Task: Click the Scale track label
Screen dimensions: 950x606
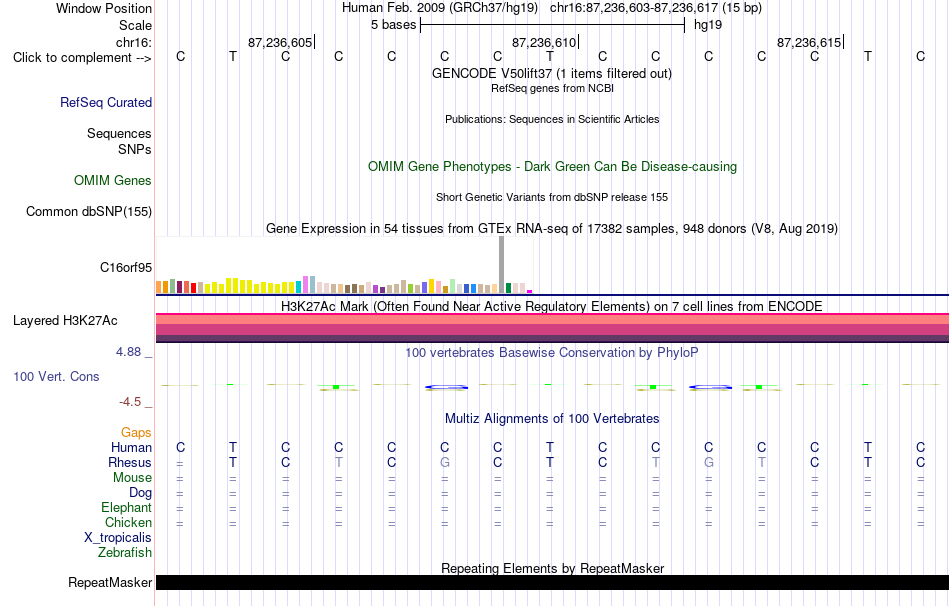Action: click(x=135, y=25)
